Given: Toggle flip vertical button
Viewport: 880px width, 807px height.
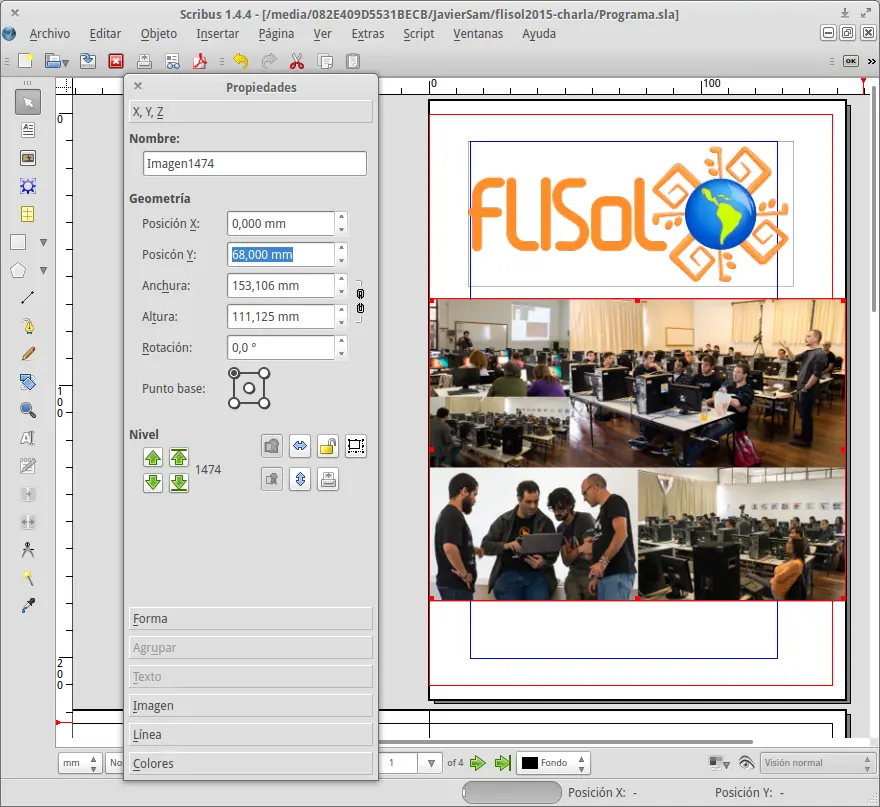Looking at the screenshot, I should 300,480.
